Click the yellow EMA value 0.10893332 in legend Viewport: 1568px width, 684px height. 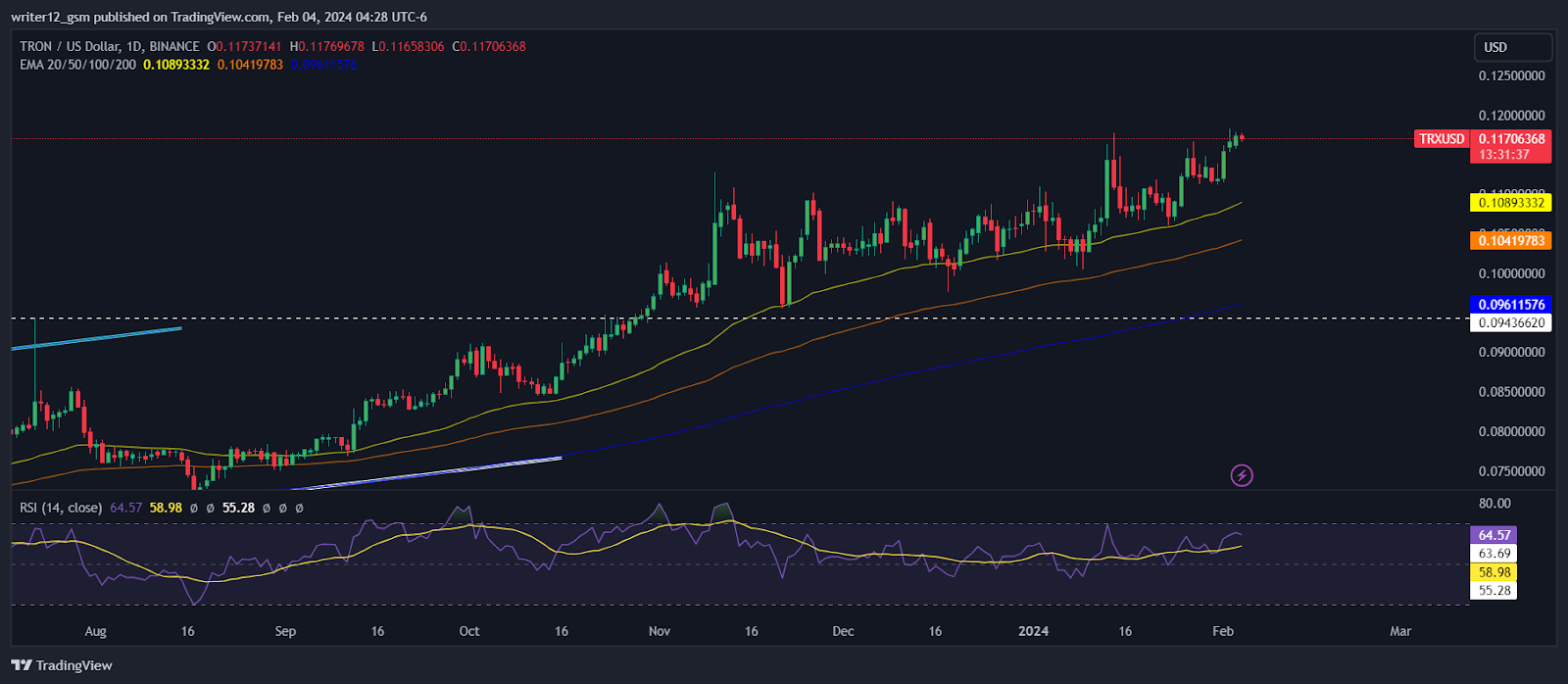tap(176, 65)
